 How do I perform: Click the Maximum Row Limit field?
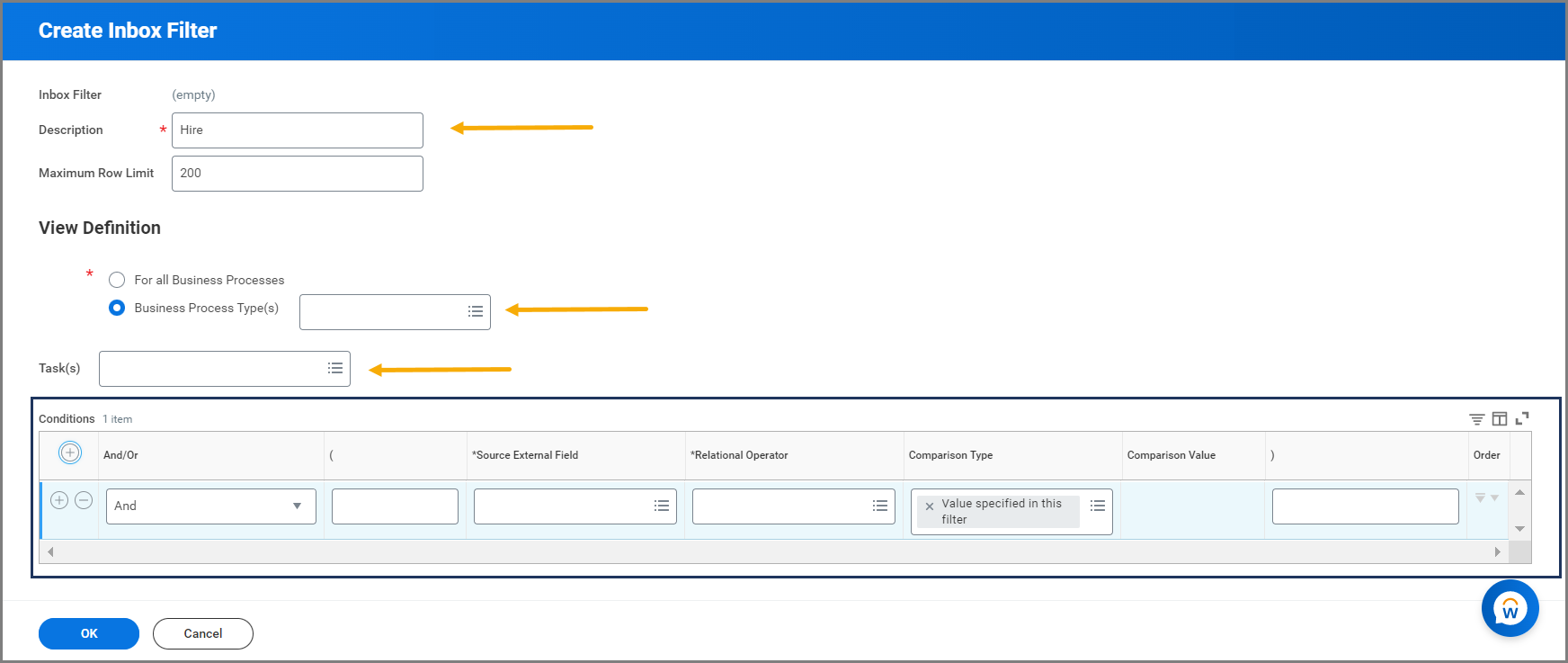pos(297,174)
